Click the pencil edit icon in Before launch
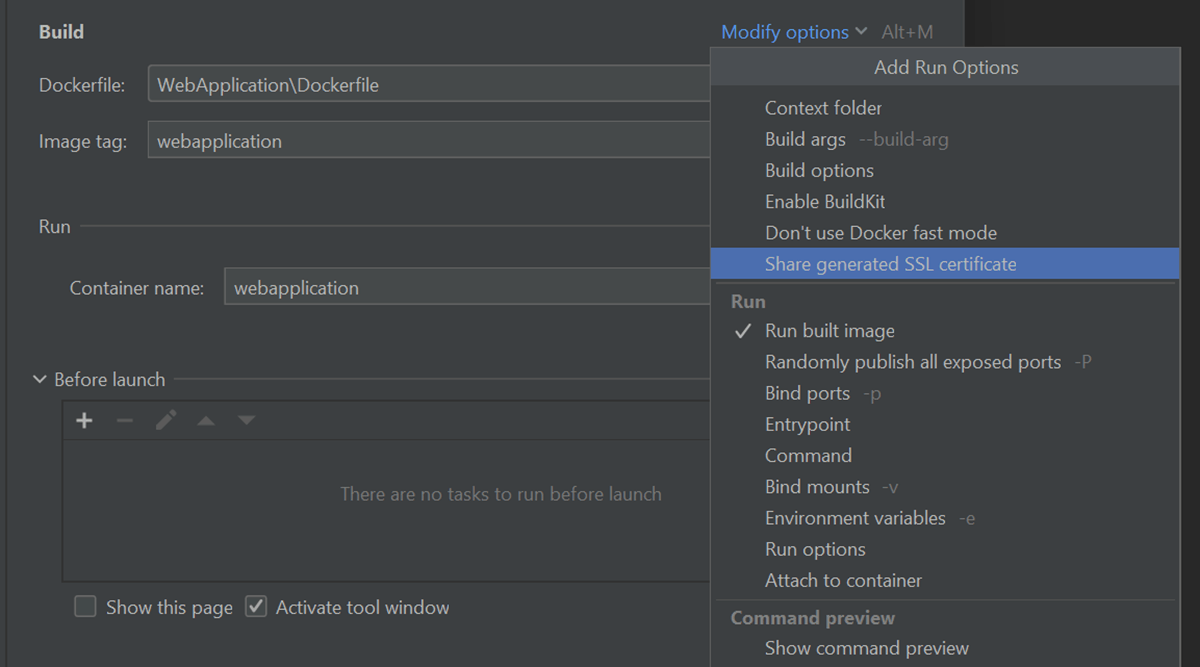1200x667 pixels. point(166,421)
